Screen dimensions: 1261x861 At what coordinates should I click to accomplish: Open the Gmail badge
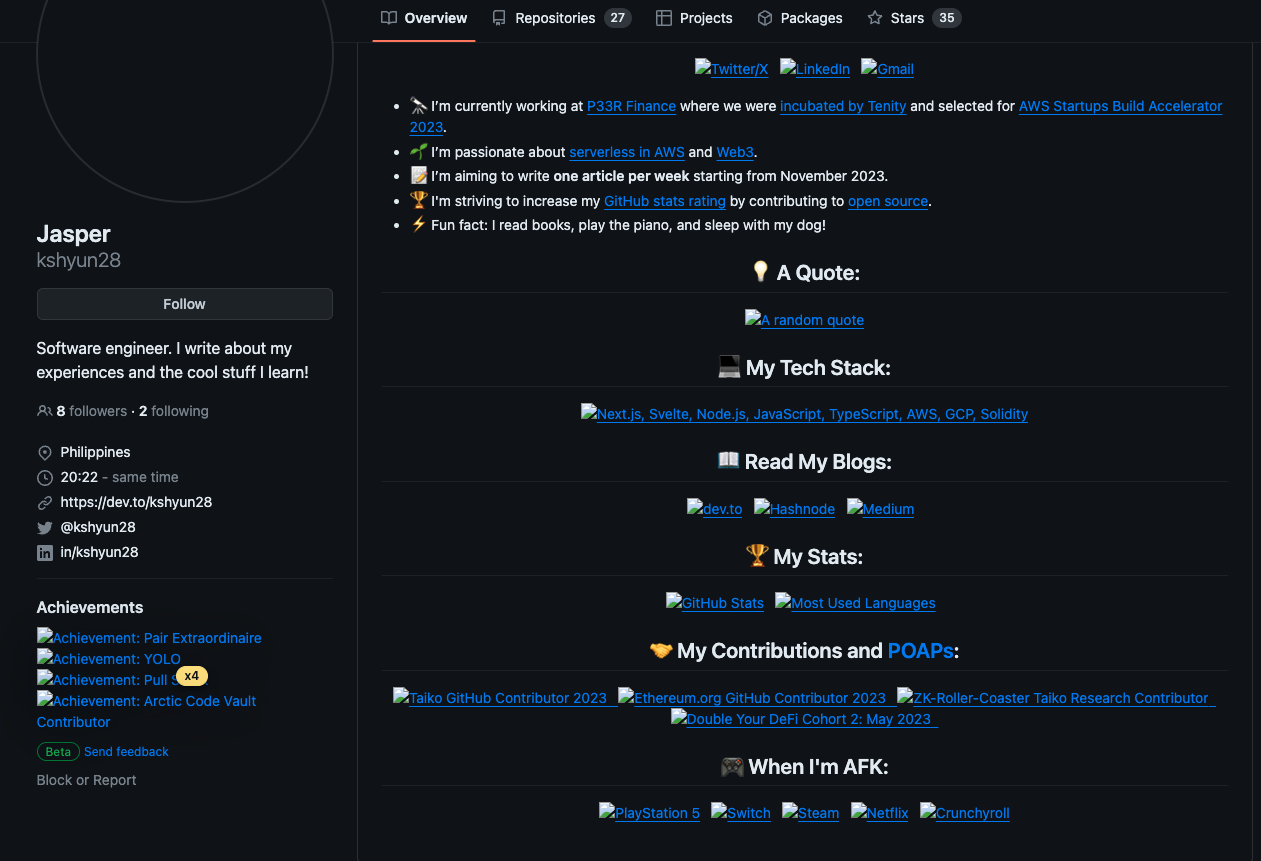click(x=886, y=68)
